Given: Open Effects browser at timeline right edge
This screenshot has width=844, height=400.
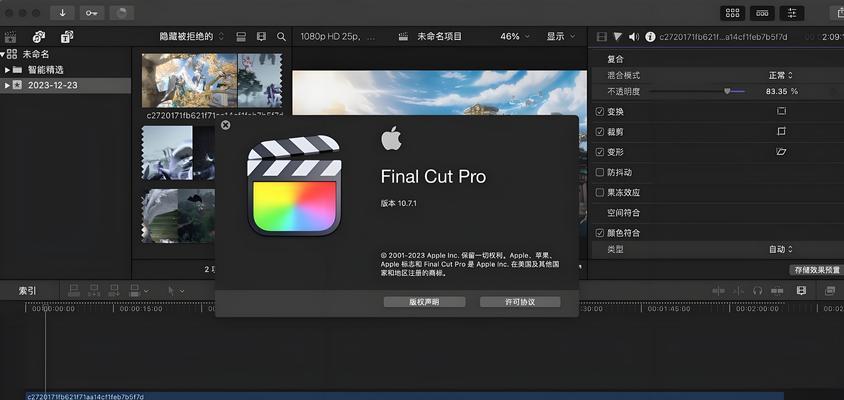Looking at the screenshot, I should tap(830, 291).
